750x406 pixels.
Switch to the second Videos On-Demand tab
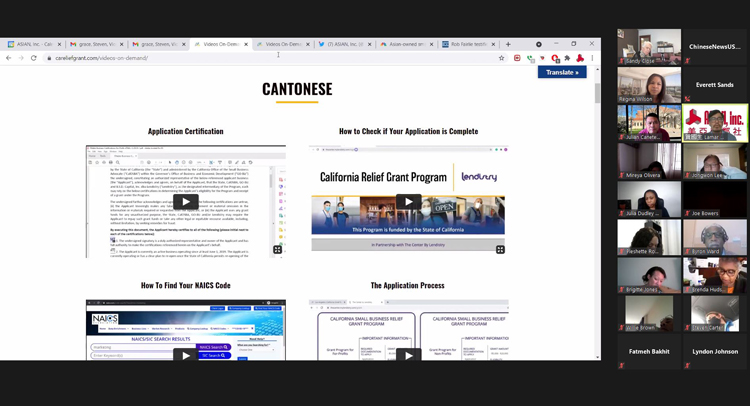click(x=281, y=44)
